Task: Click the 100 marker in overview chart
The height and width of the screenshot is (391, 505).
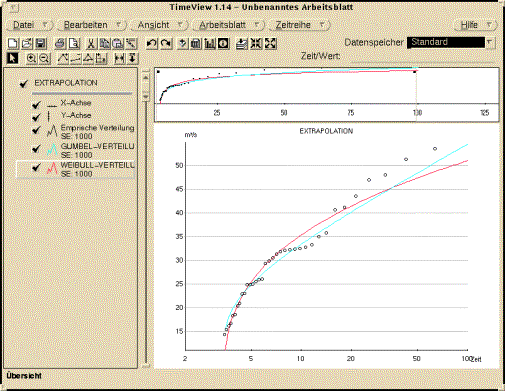Action: tap(417, 113)
